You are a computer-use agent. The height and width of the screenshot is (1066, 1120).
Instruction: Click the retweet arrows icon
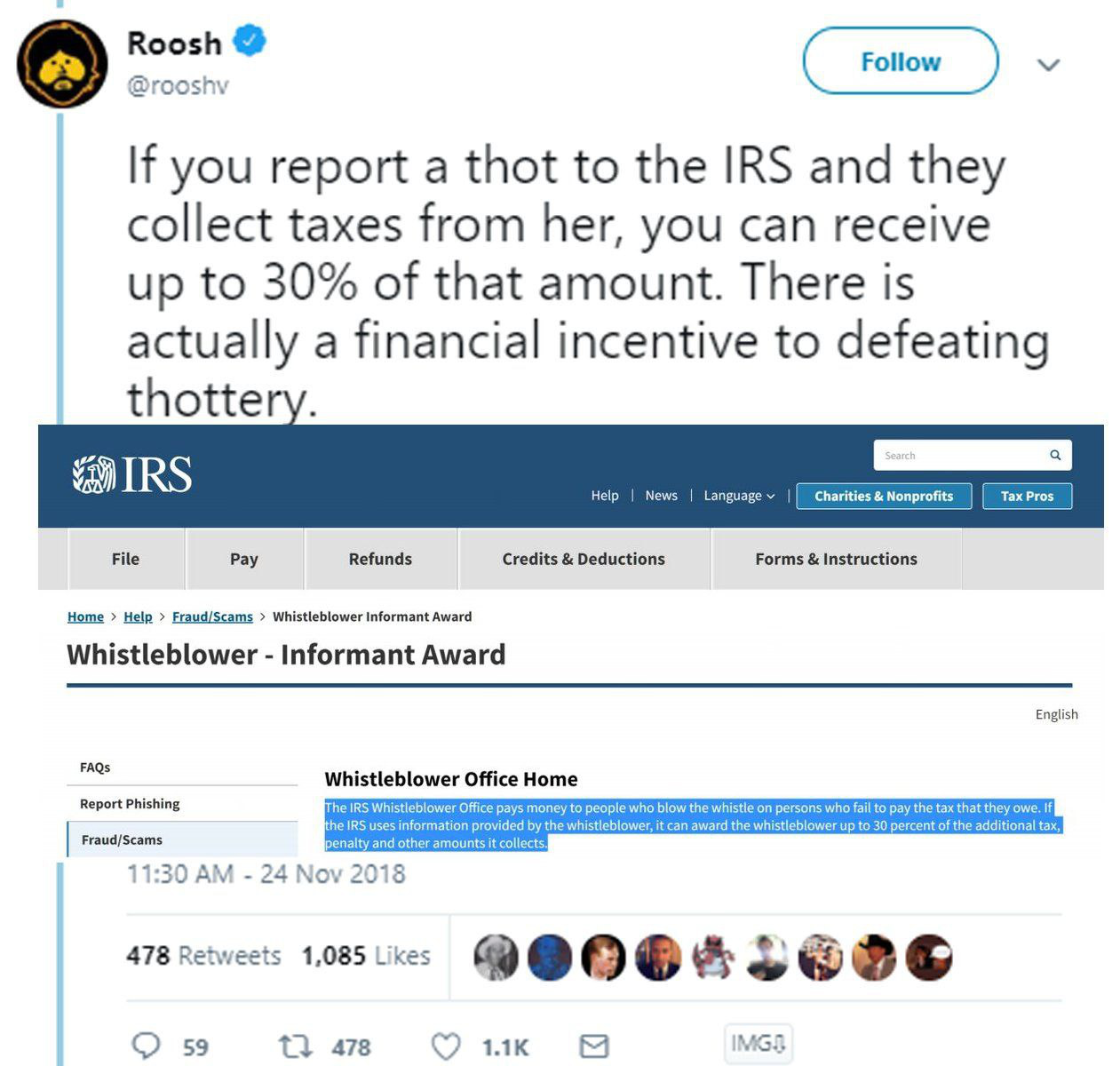pyautogui.click(x=295, y=1046)
